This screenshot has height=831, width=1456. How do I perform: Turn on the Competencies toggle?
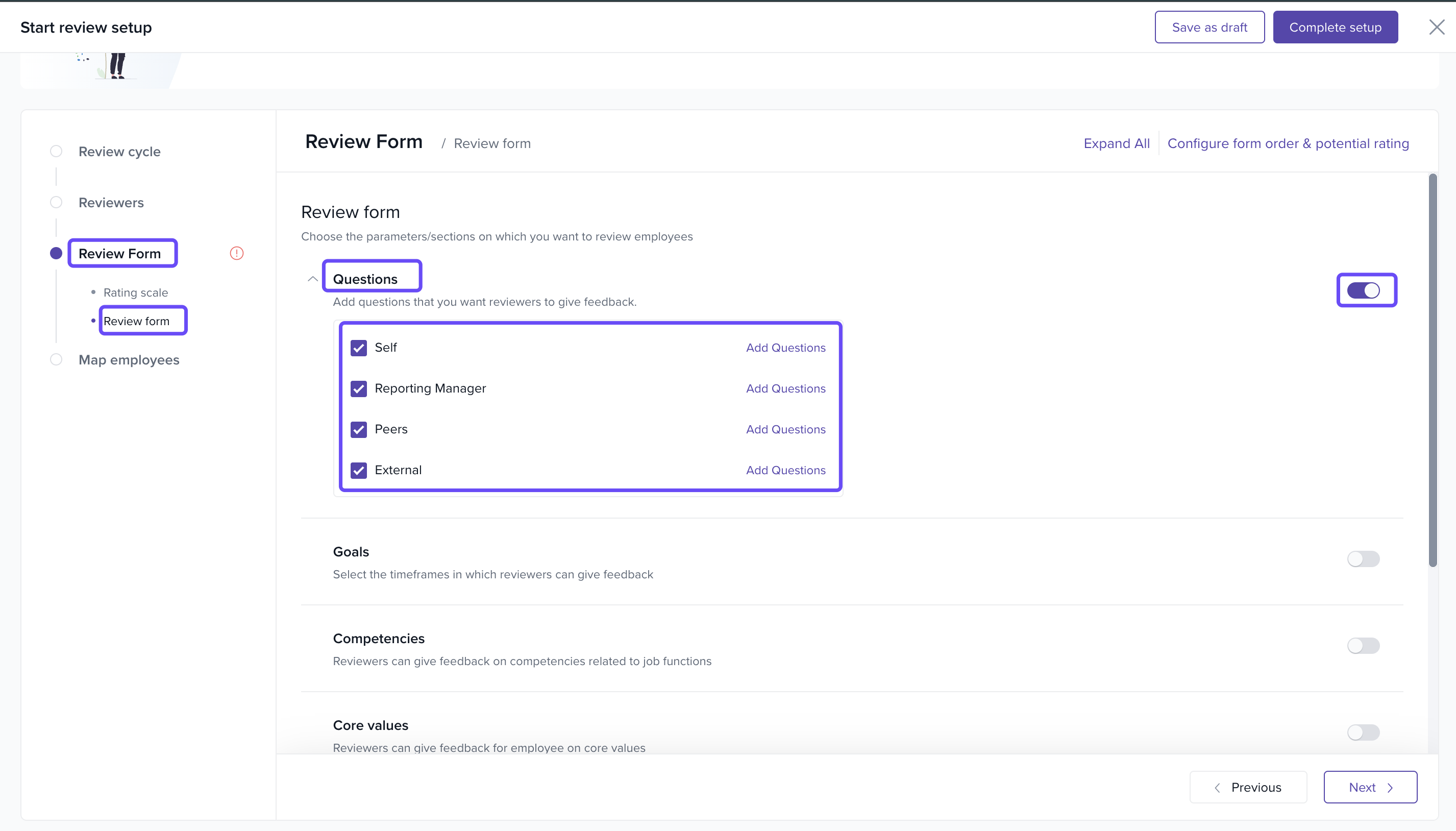(1363, 646)
